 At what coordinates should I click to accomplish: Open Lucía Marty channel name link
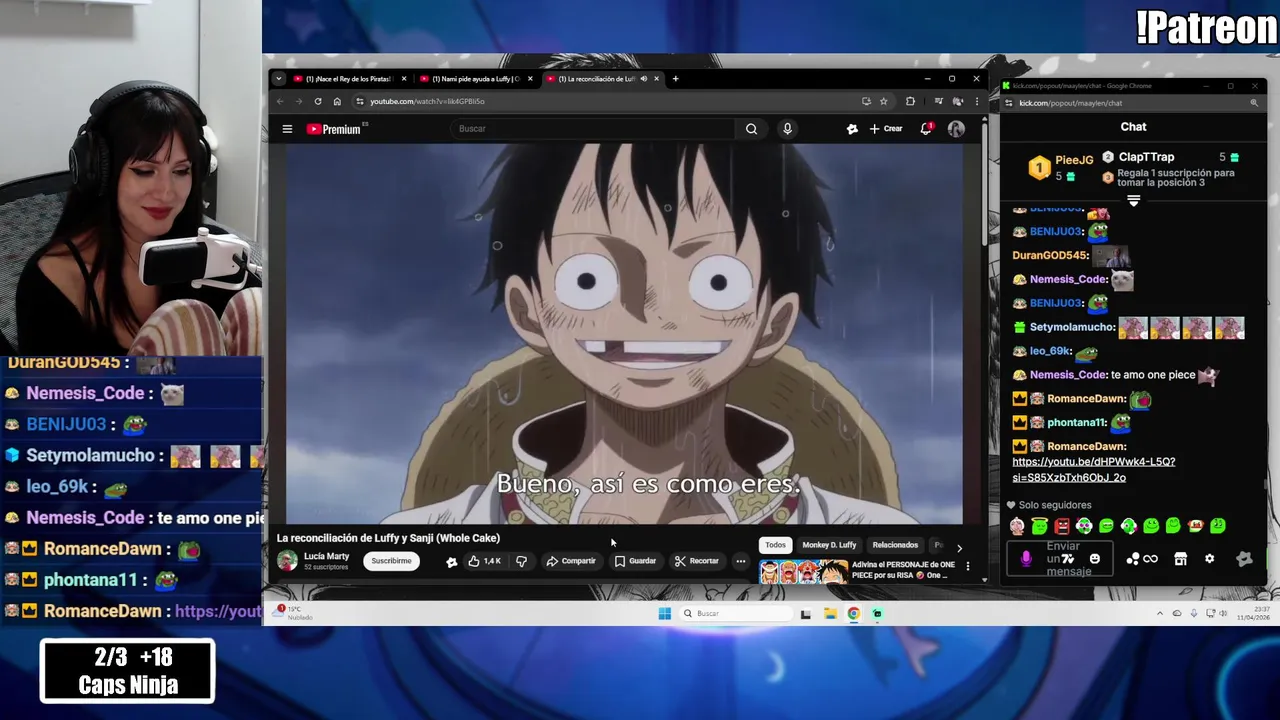pyautogui.click(x=326, y=556)
